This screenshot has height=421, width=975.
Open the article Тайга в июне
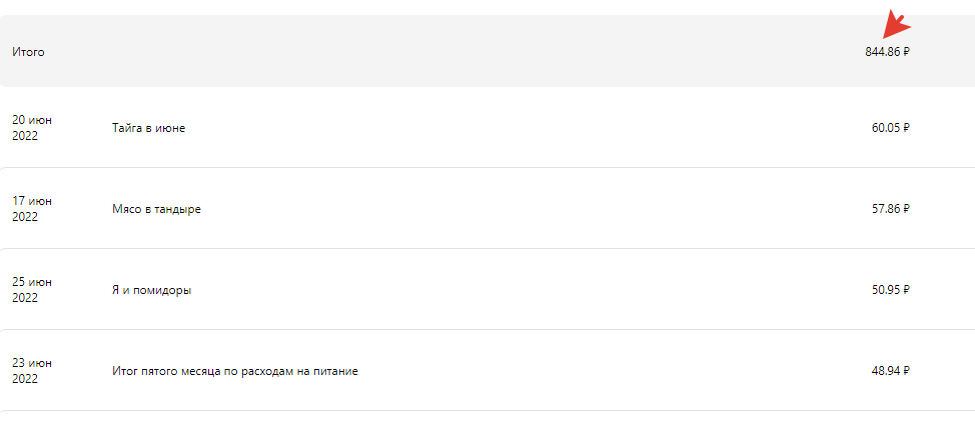149,128
